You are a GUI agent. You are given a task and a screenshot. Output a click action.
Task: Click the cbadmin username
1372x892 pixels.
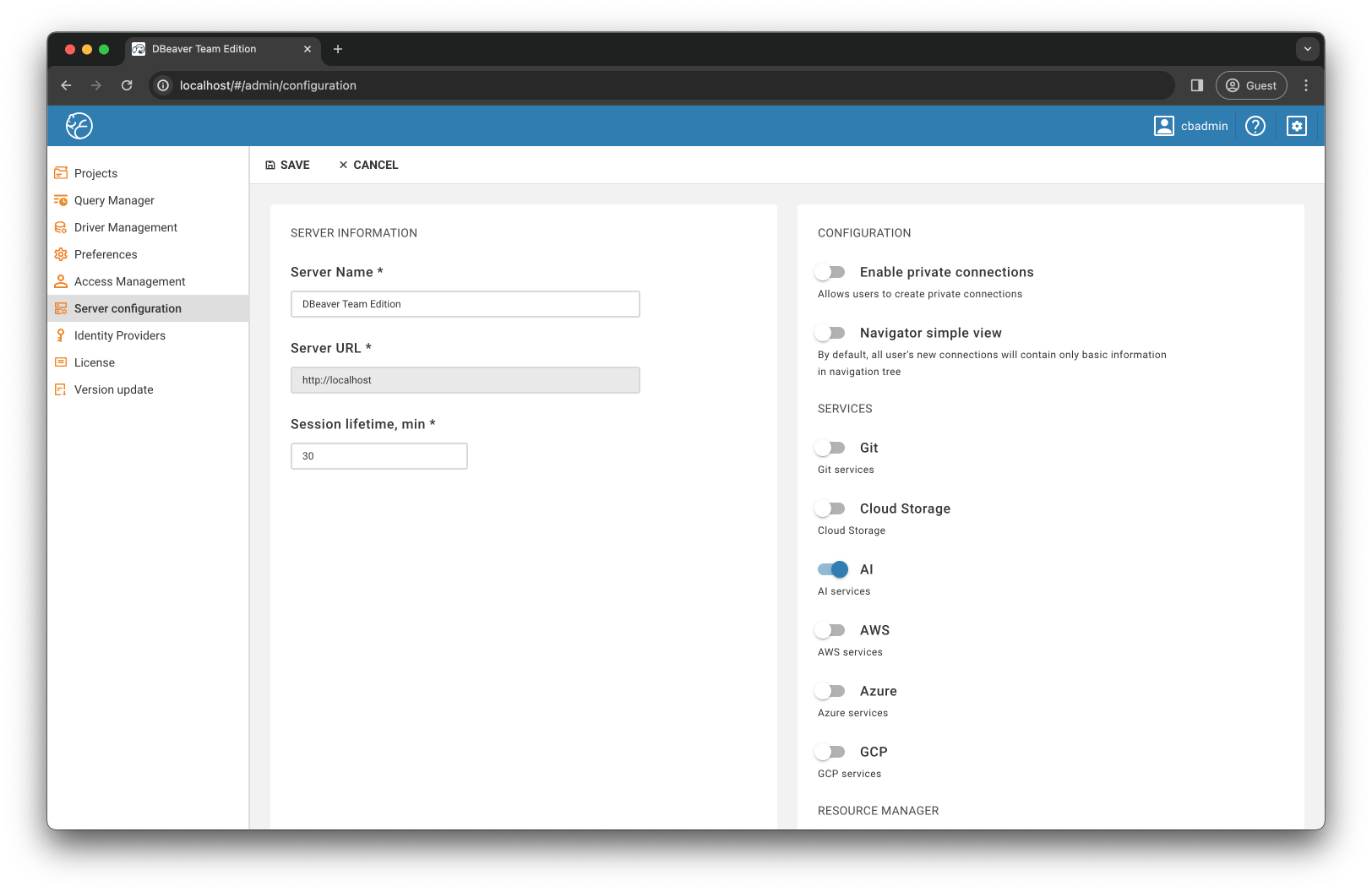(1205, 126)
